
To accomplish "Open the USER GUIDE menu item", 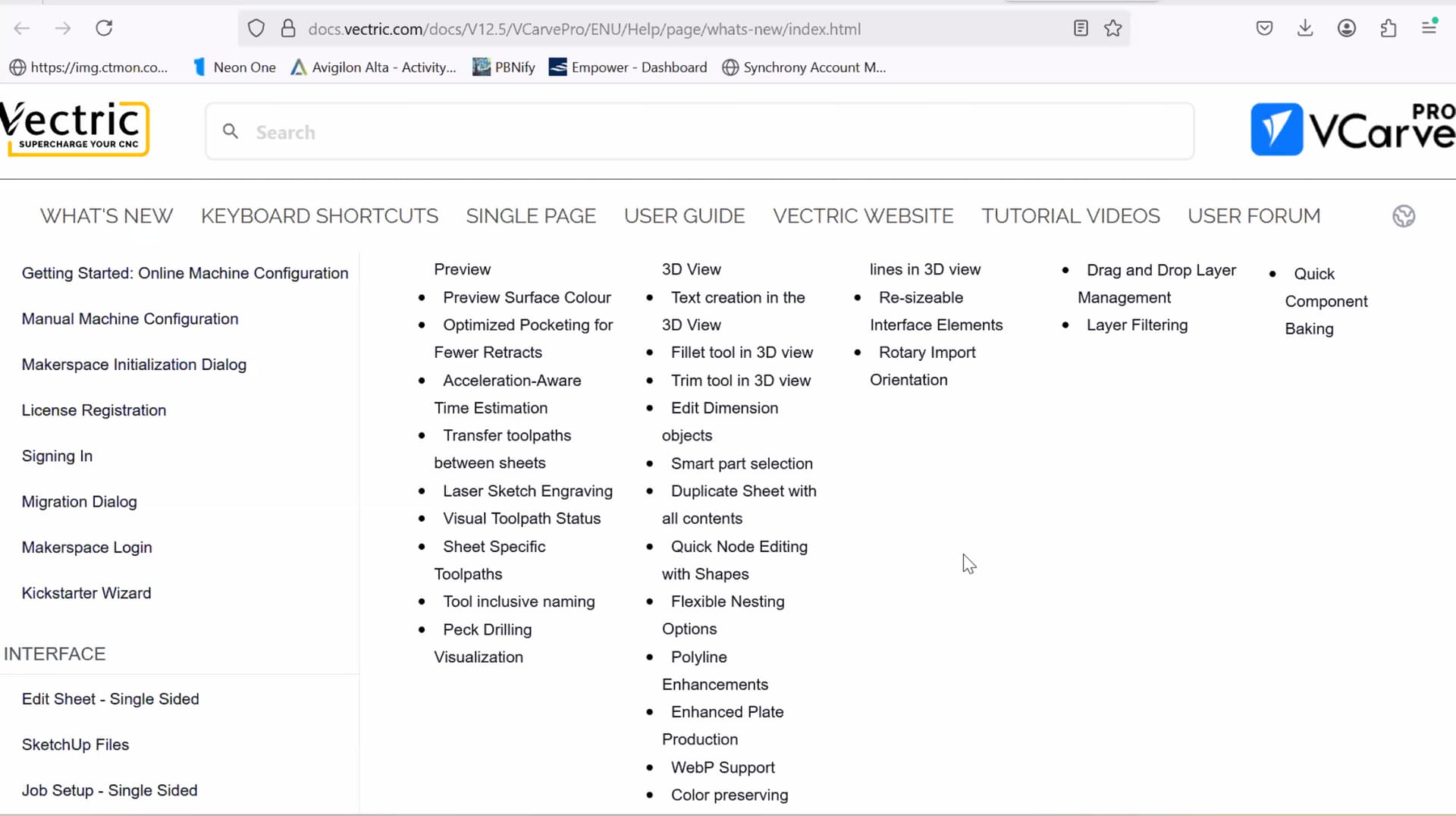I will (685, 216).
